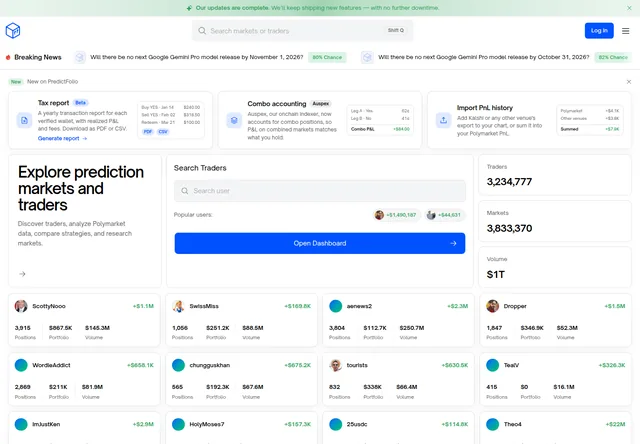Click the Tax report document icon

click(x=24, y=120)
